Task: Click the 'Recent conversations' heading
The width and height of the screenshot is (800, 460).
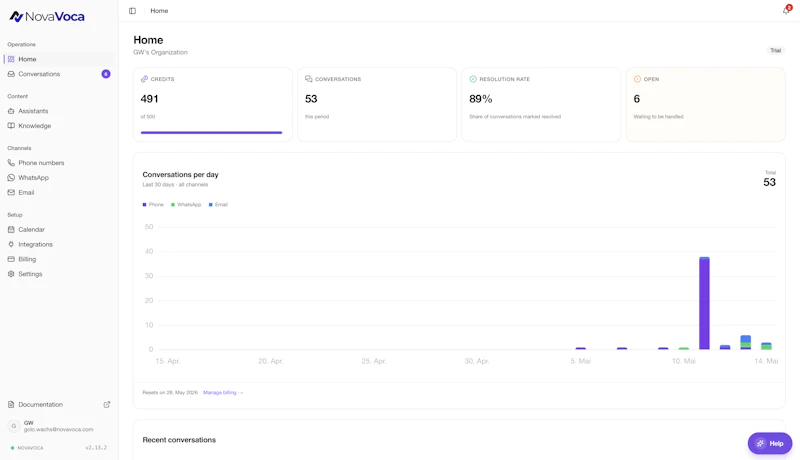Action: coord(179,440)
